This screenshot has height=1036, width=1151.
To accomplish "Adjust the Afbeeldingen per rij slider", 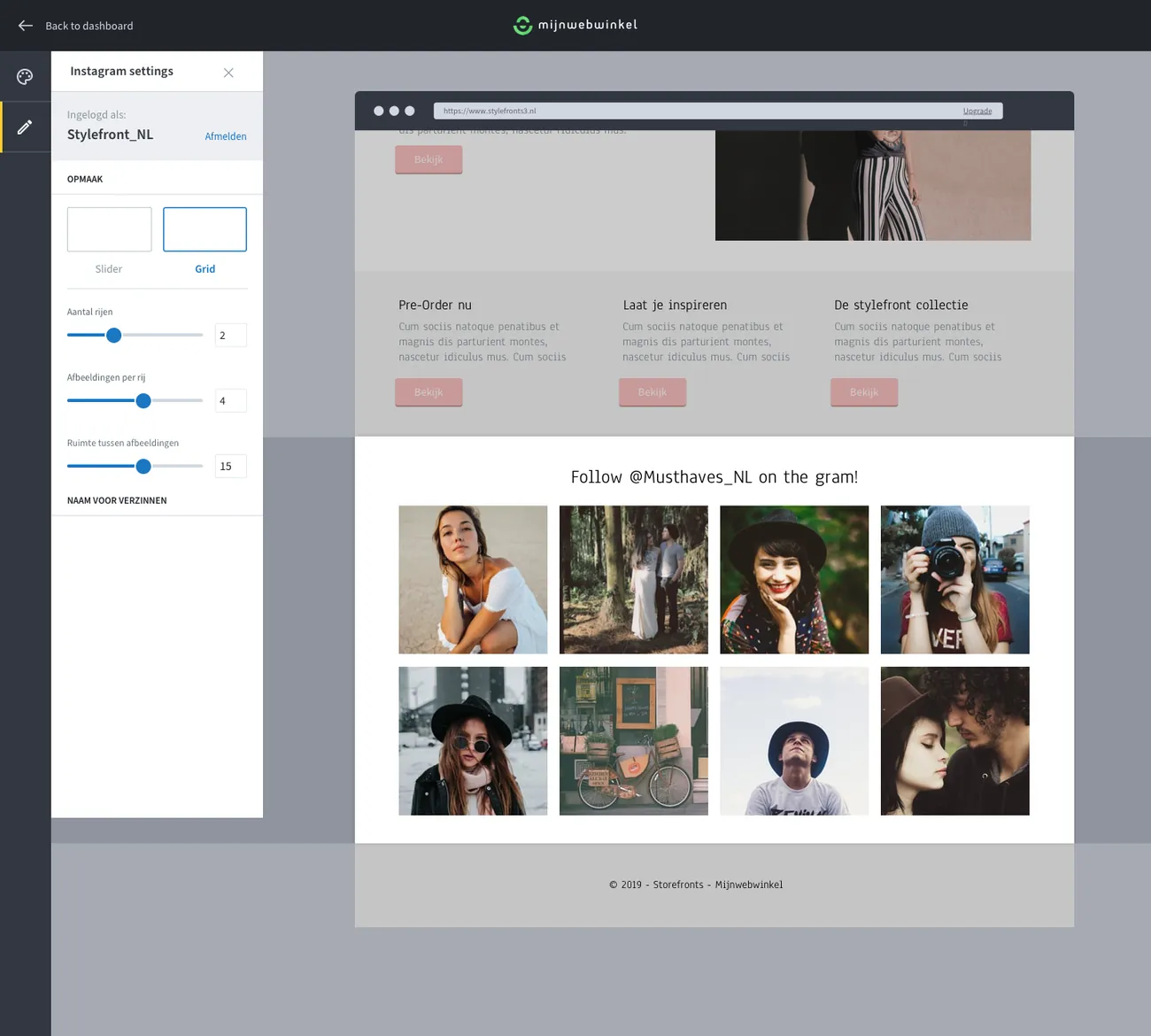I will click(x=143, y=401).
